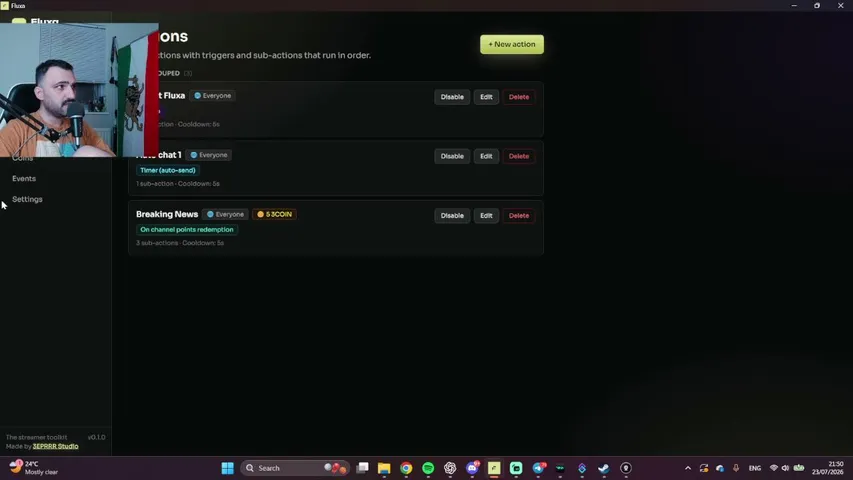853x480 pixels.
Task: Open ChatGPT app from taskbar
Action: [450, 468]
